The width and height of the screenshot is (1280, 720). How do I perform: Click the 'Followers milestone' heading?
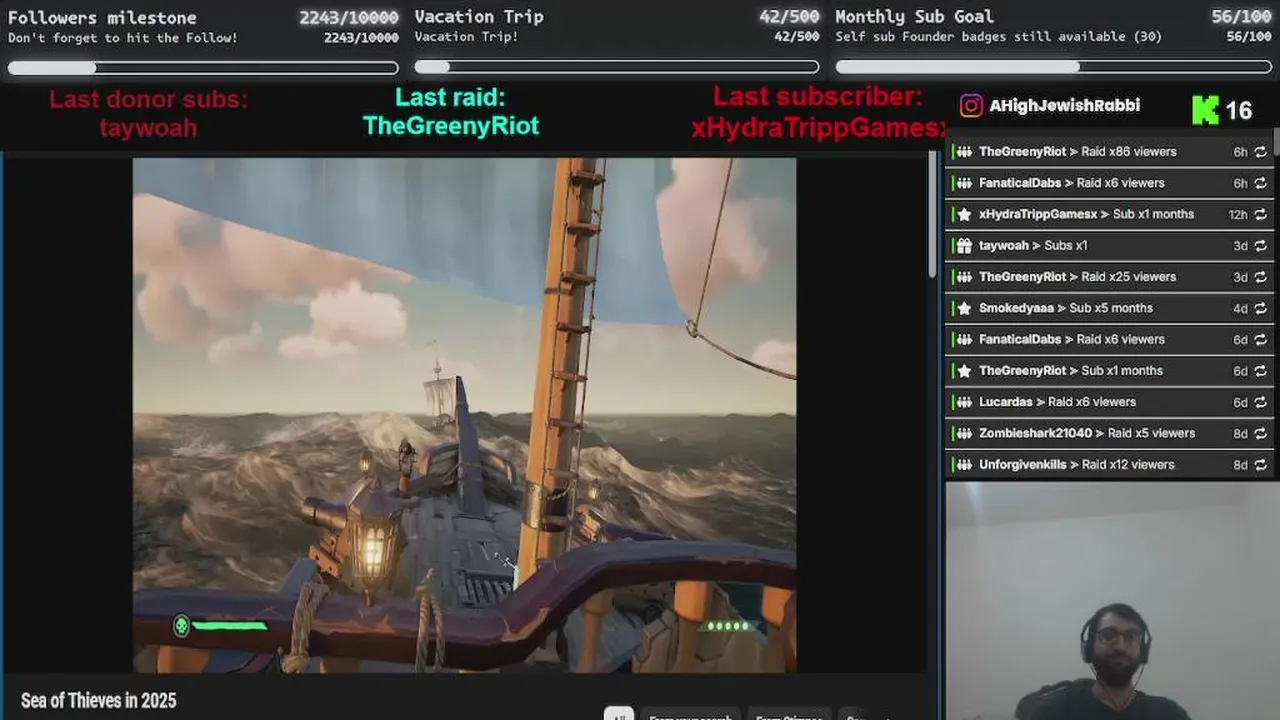(102, 17)
